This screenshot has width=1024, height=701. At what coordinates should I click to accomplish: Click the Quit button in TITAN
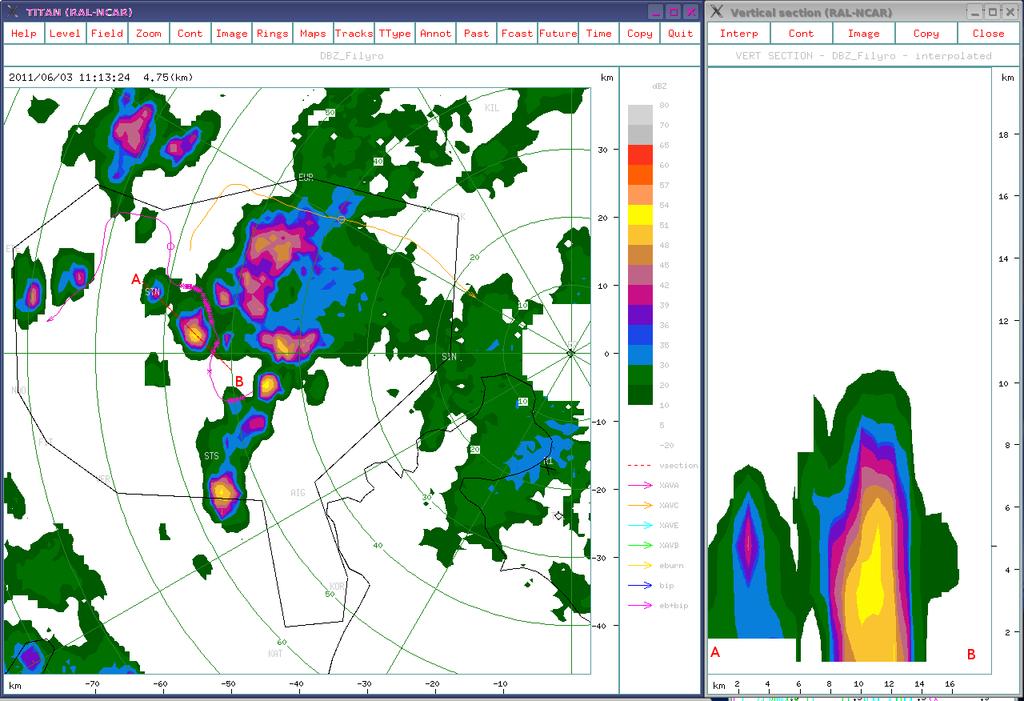coord(680,33)
